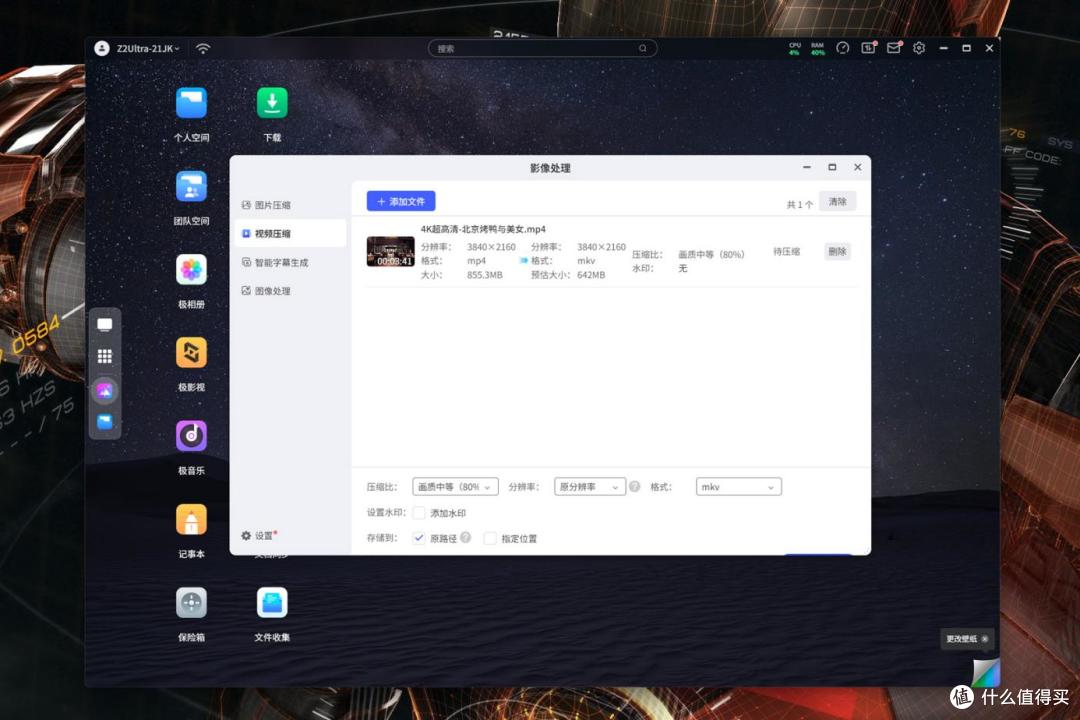Switch to the 图片压缩 tab

click(x=290, y=205)
